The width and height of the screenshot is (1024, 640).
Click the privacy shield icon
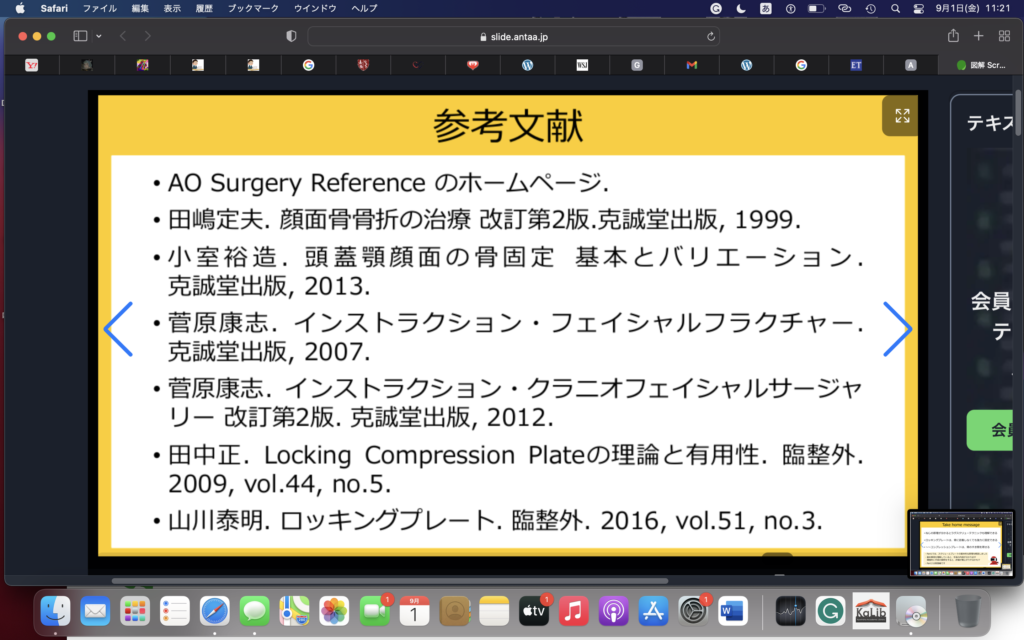click(x=291, y=36)
